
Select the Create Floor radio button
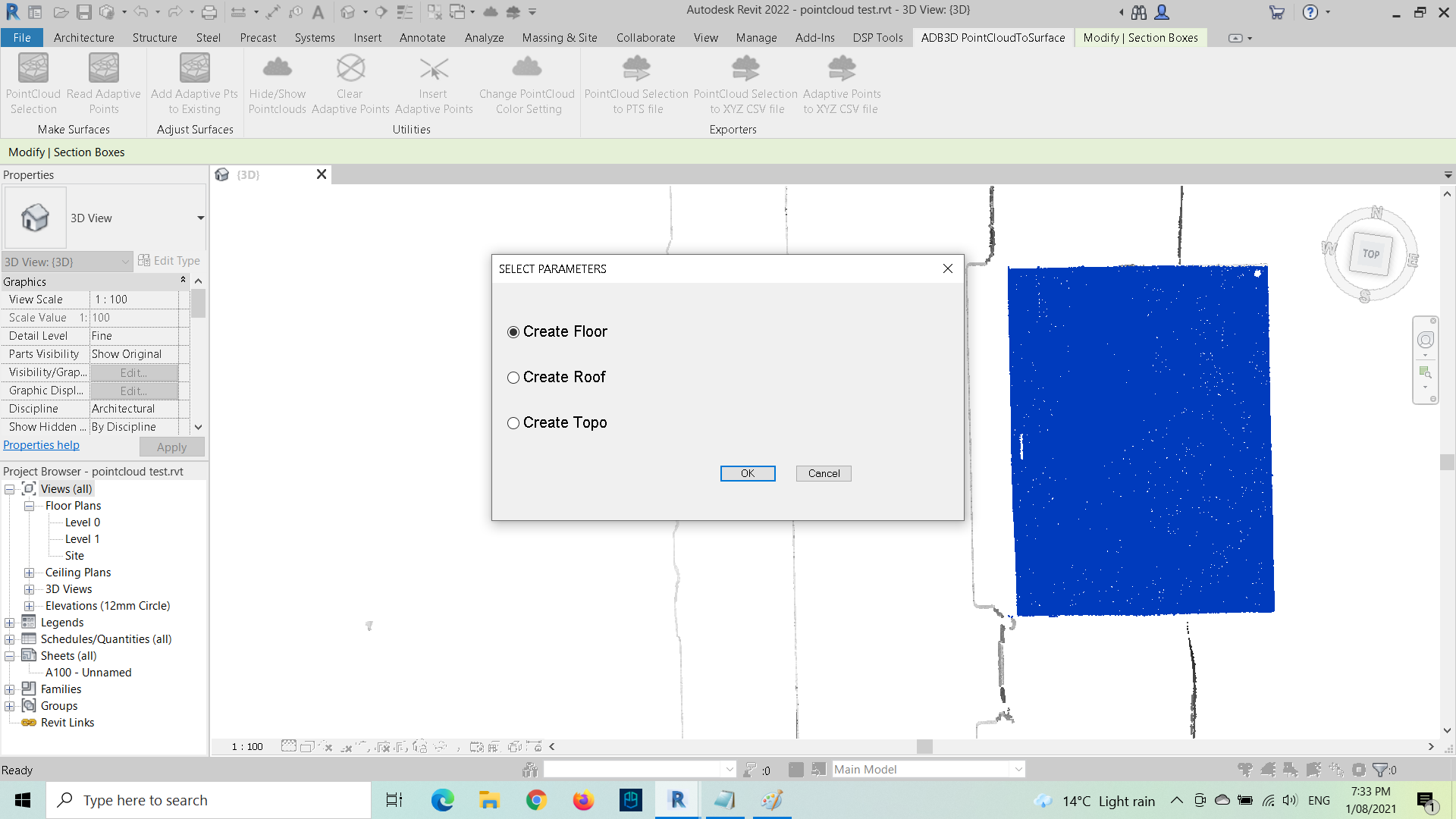click(x=513, y=332)
